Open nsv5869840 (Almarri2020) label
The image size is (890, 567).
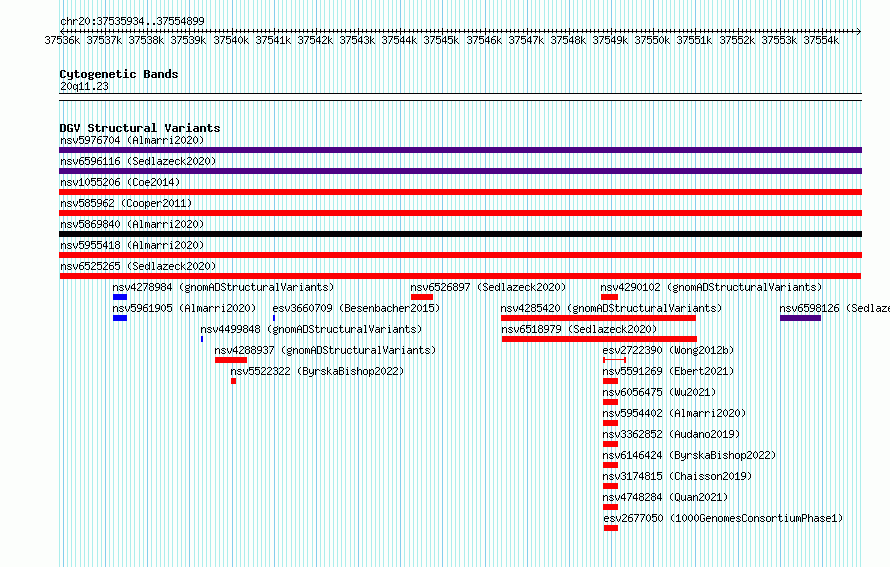click(132, 224)
